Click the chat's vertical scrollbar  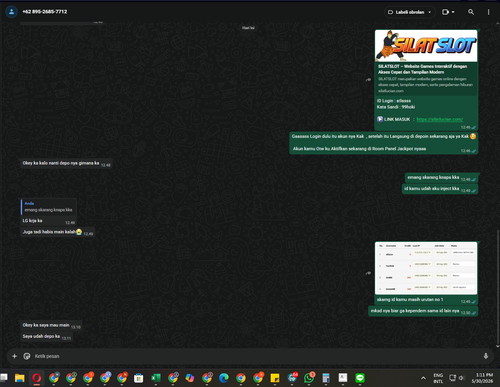(497, 287)
